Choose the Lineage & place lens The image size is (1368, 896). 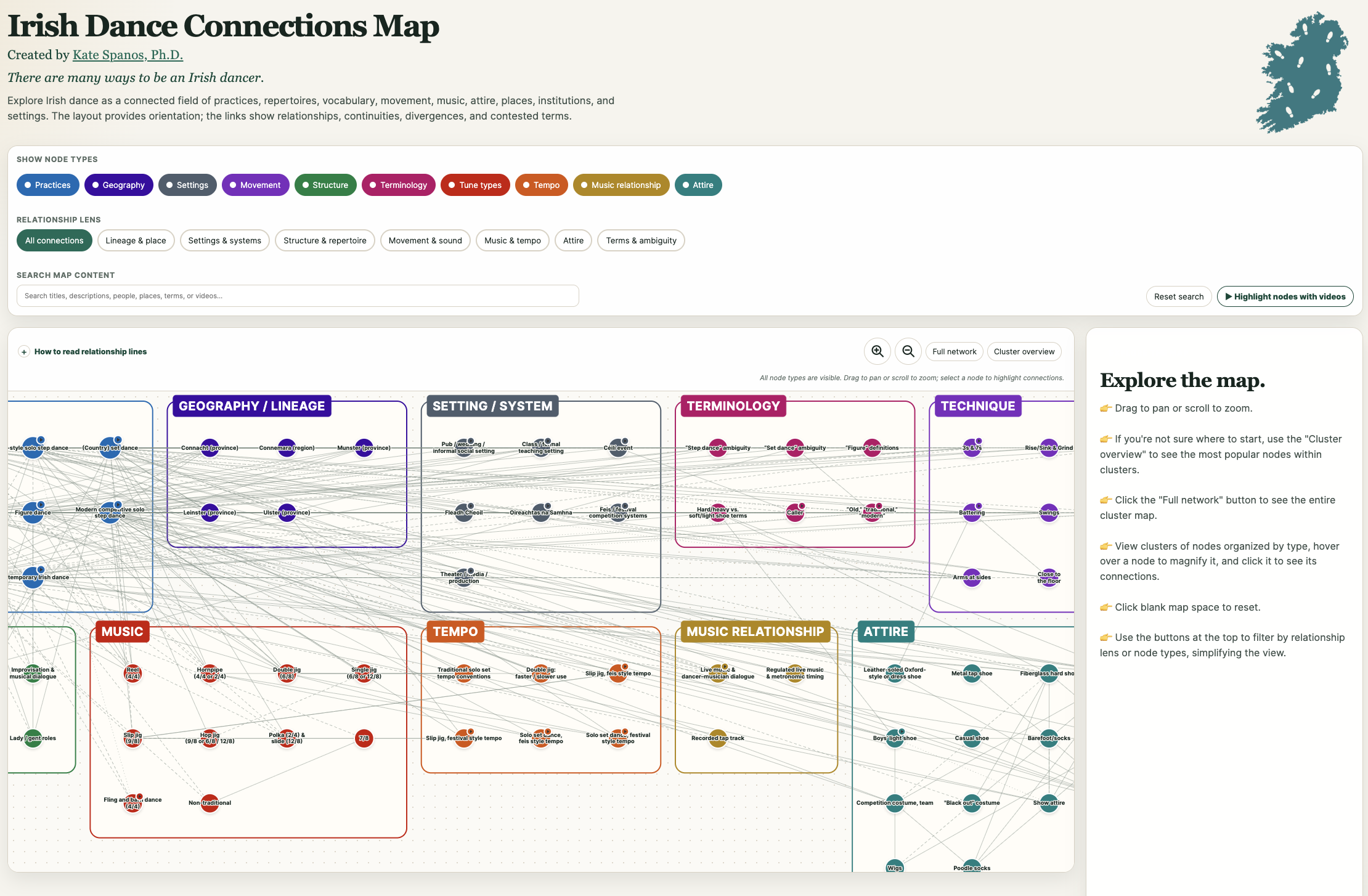point(136,240)
